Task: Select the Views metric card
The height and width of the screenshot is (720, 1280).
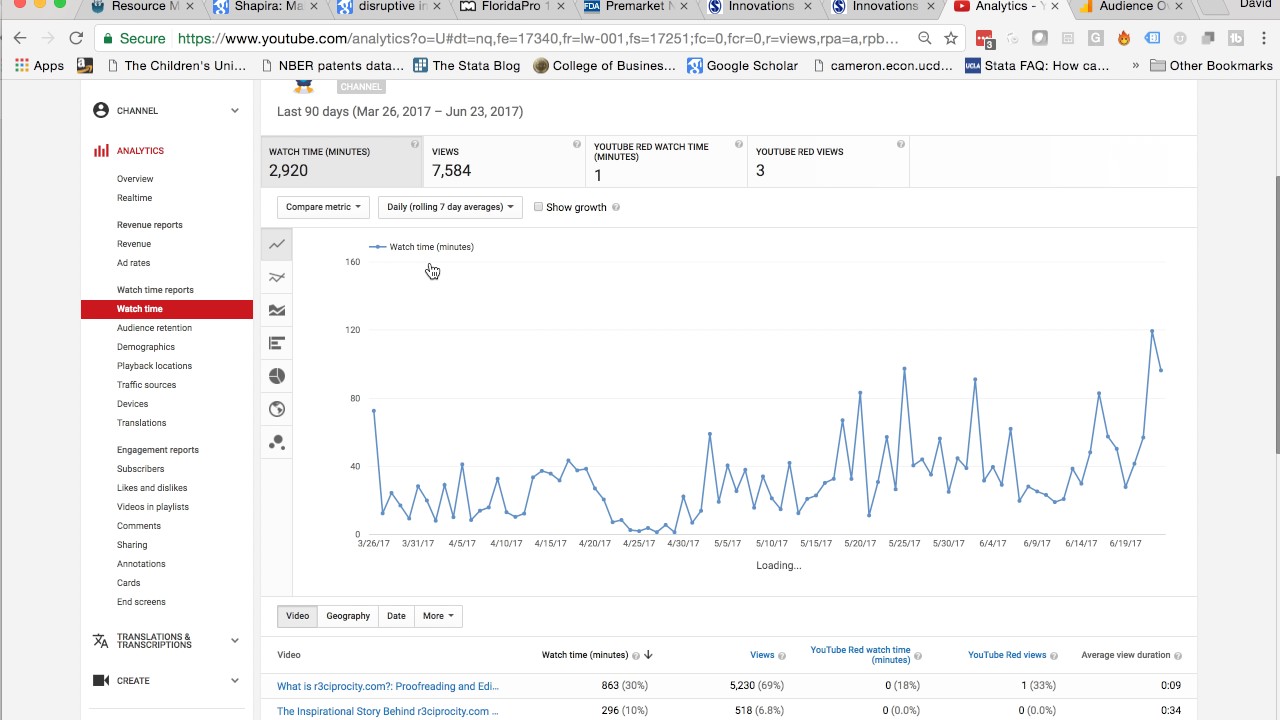Action: coord(503,161)
